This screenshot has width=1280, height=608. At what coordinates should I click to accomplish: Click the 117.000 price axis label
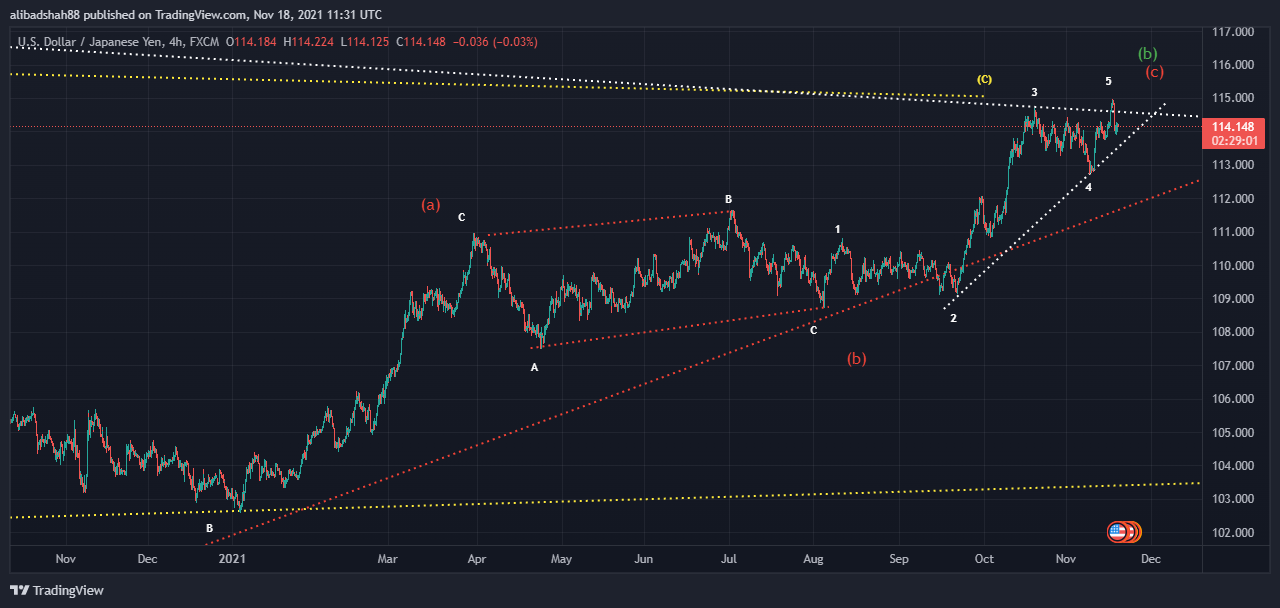[1234, 32]
